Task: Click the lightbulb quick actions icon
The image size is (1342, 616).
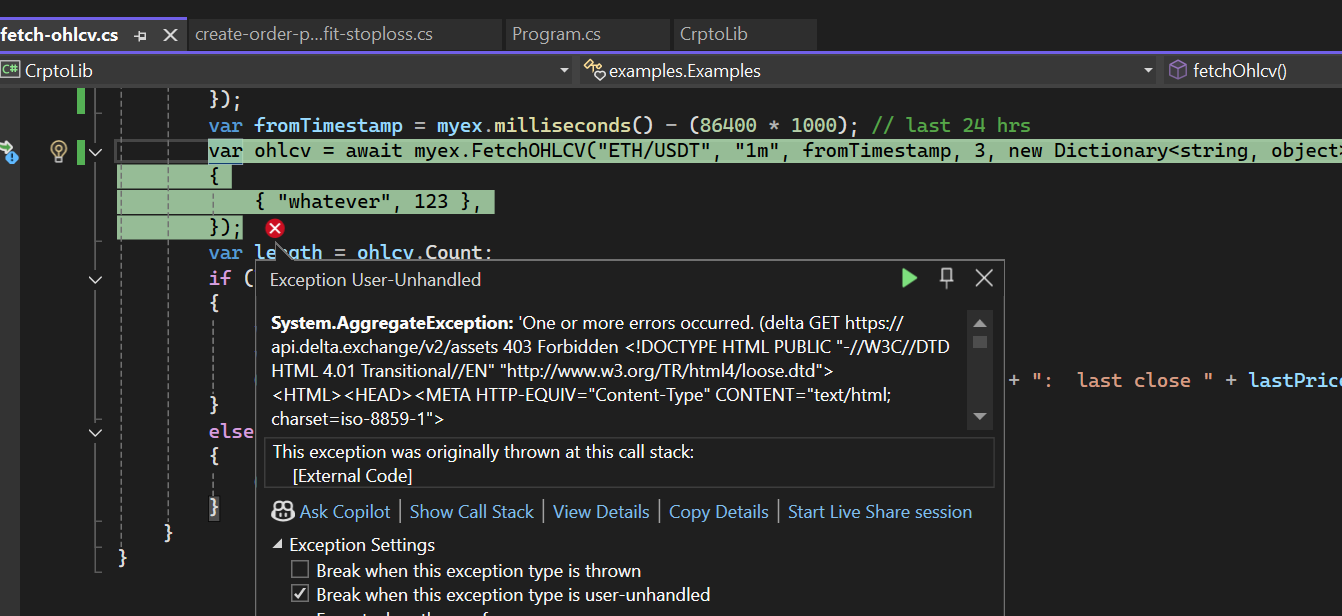Action: click(x=59, y=152)
